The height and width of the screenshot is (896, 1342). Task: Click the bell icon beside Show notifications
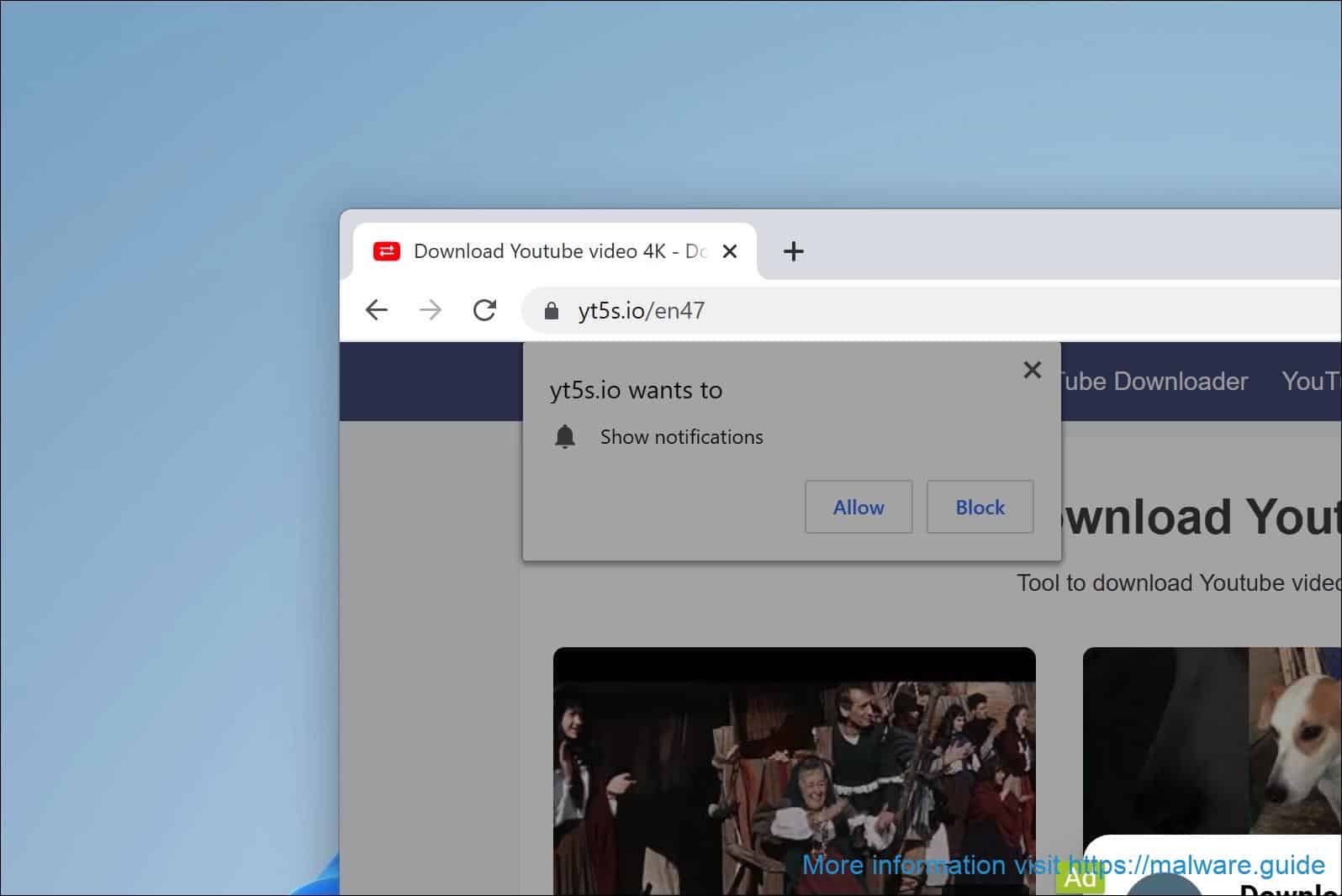[x=565, y=437]
